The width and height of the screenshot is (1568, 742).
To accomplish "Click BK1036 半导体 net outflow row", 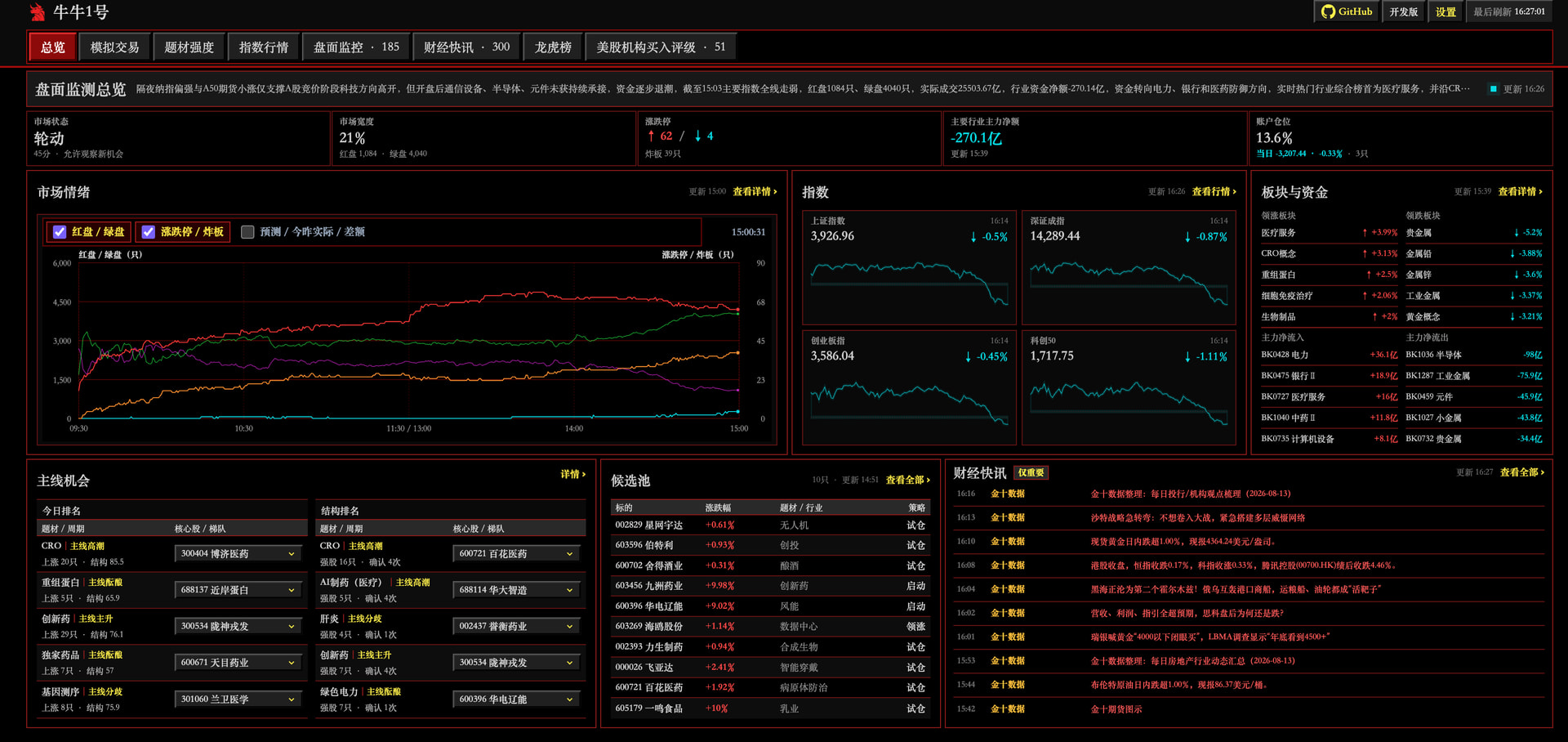I will [x=1474, y=355].
